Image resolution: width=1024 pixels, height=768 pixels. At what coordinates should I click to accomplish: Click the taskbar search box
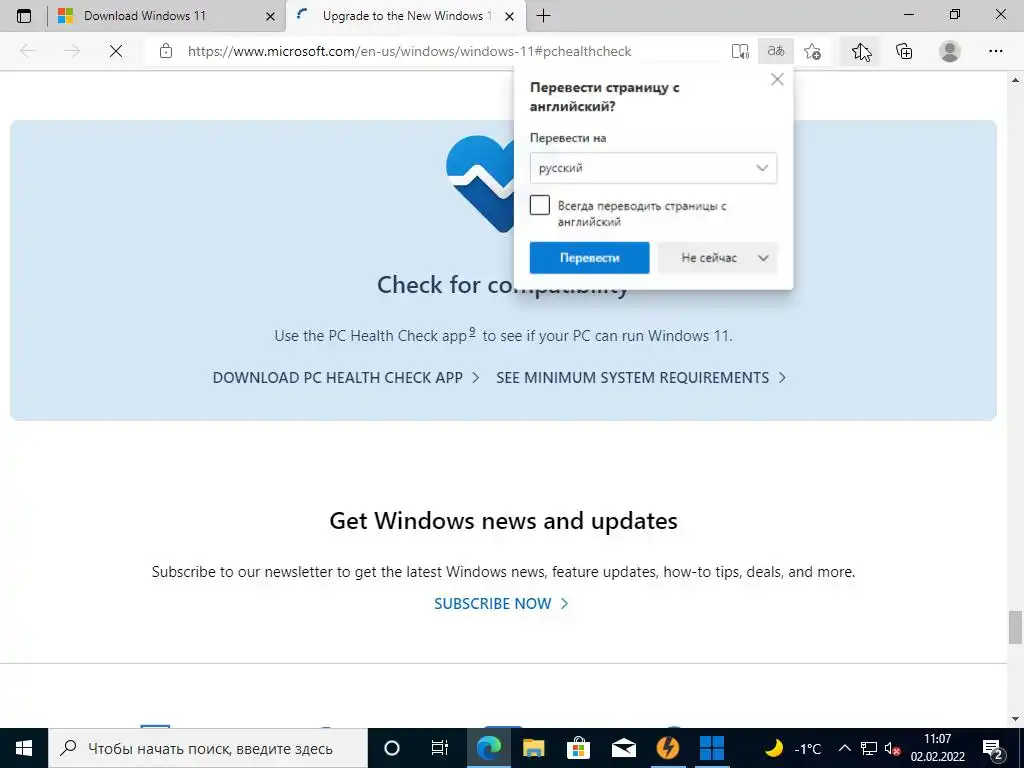coord(208,748)
